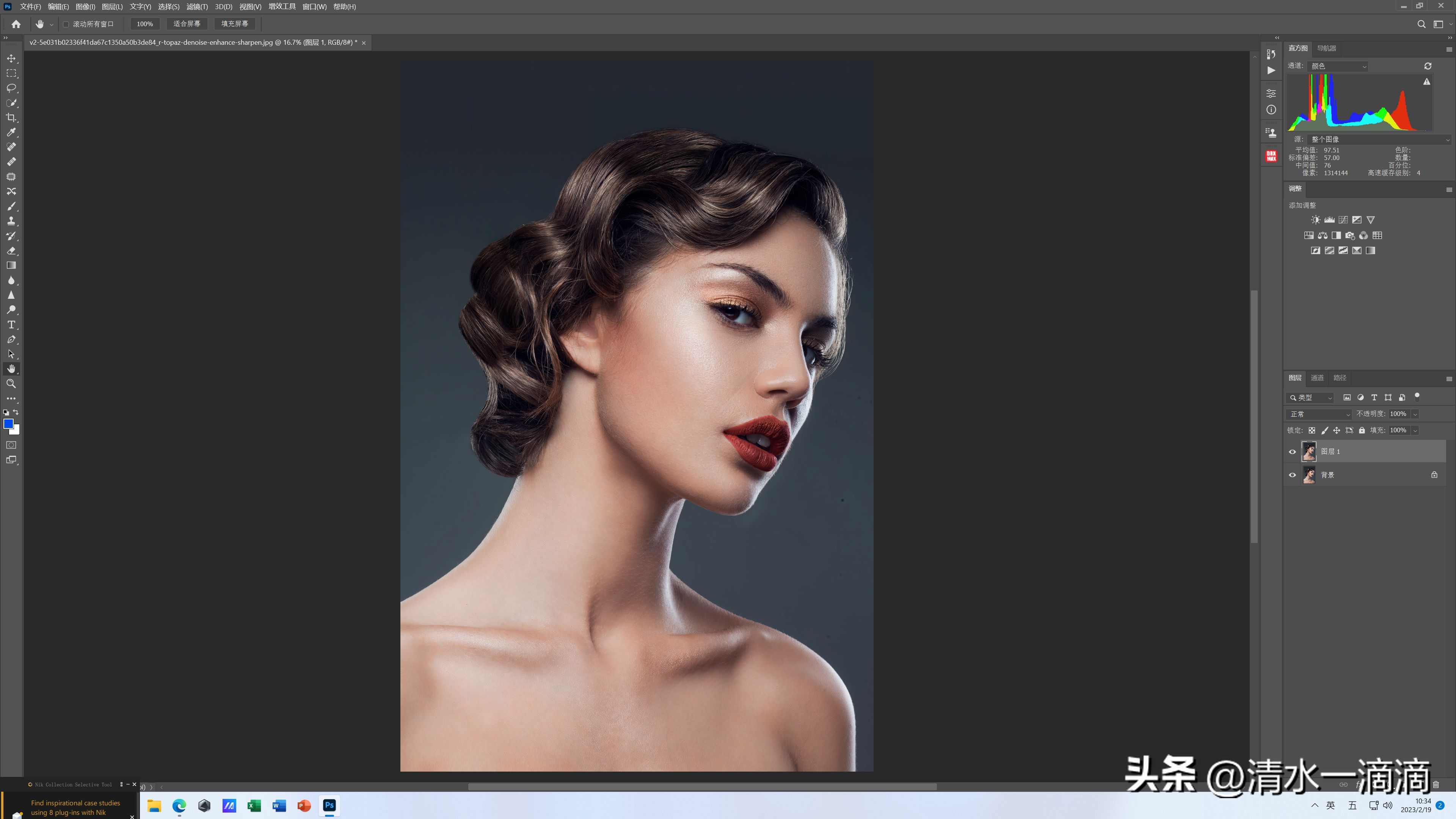Open the histogram channel 颜色 dropdown

[1338, 66]
